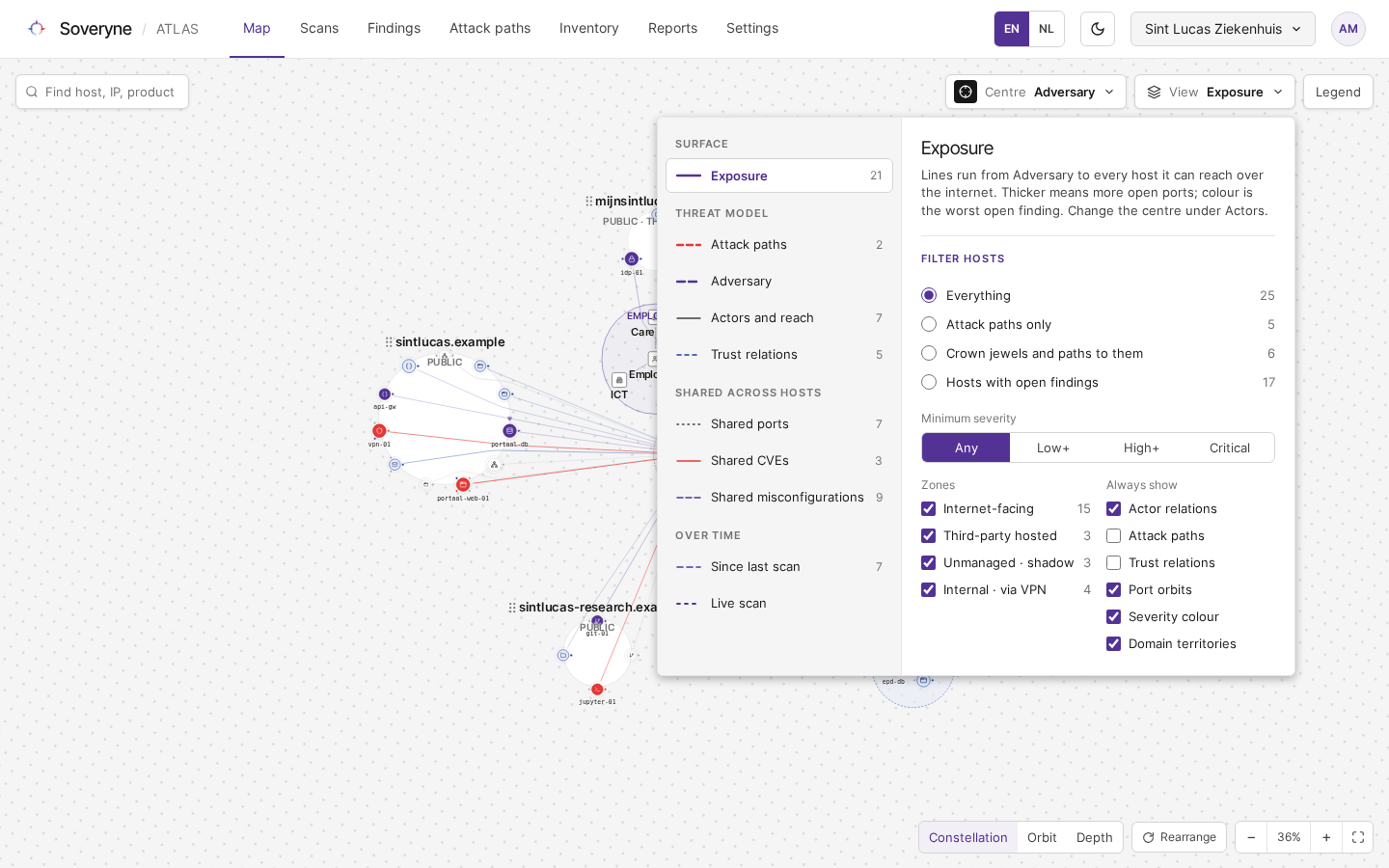Screen dimensions: 1389x868
Task: Go to the Findings tab
Action: pyautogui.click(x=394, y=29)
